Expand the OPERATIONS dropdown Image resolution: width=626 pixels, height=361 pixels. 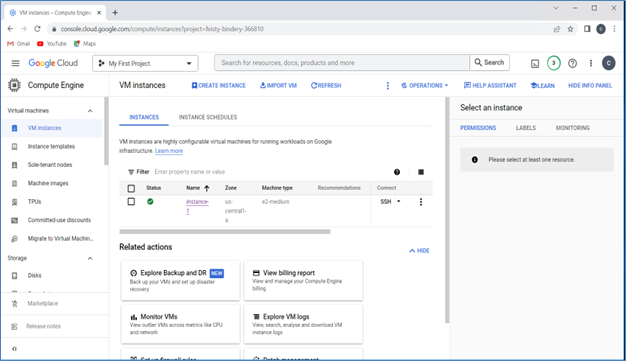[x=424, y=85]
